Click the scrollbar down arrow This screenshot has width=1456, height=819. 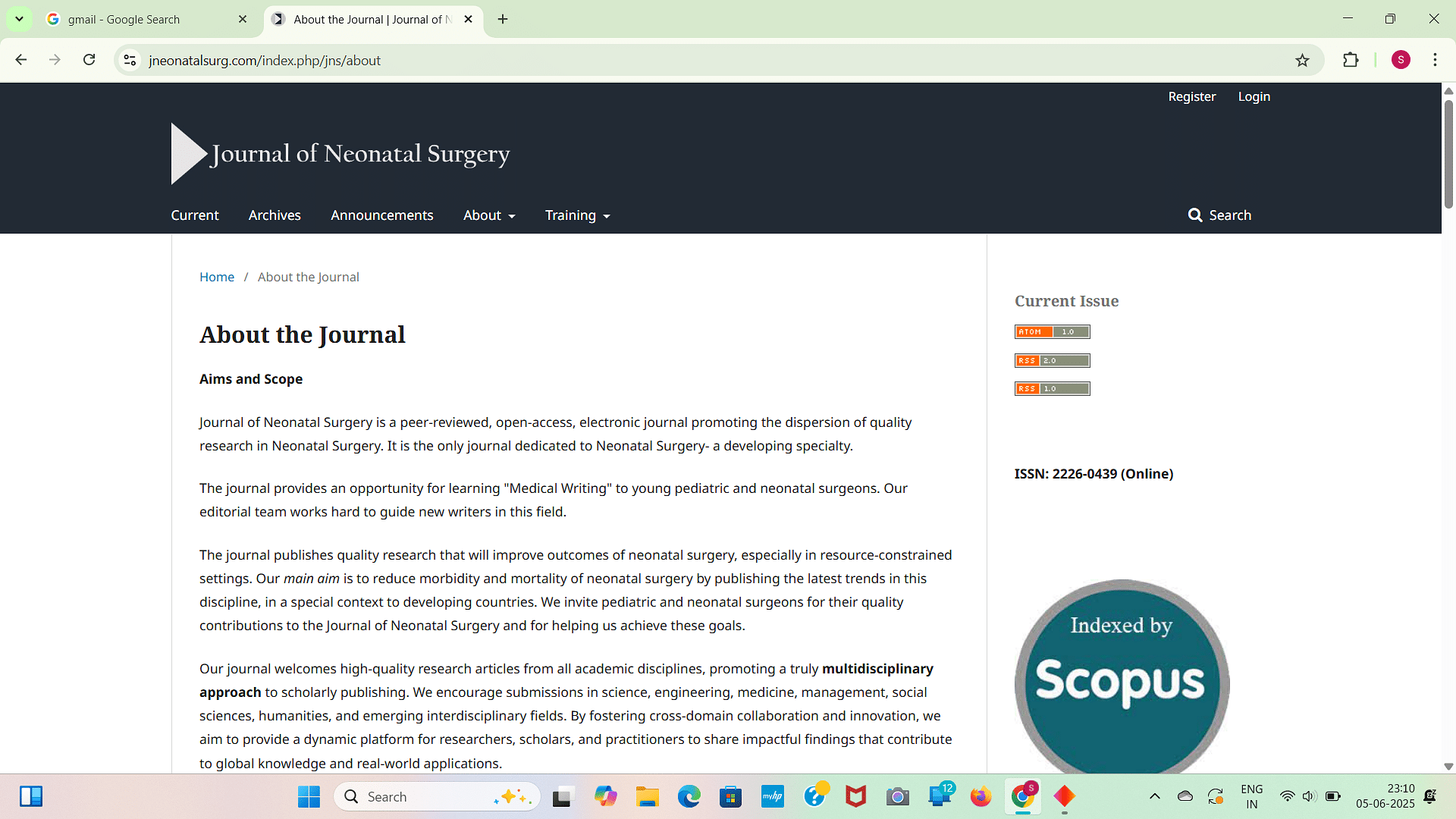(x=1448, y=767)
